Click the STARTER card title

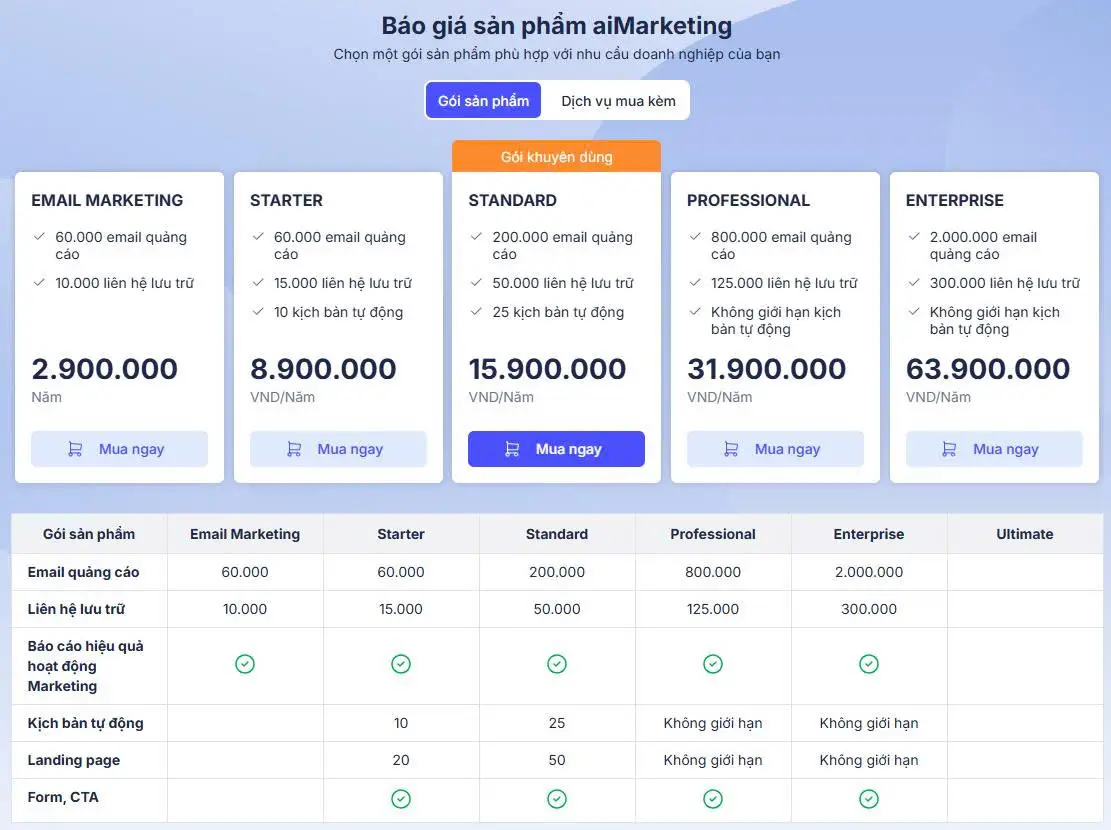click(x=286, y=201)
